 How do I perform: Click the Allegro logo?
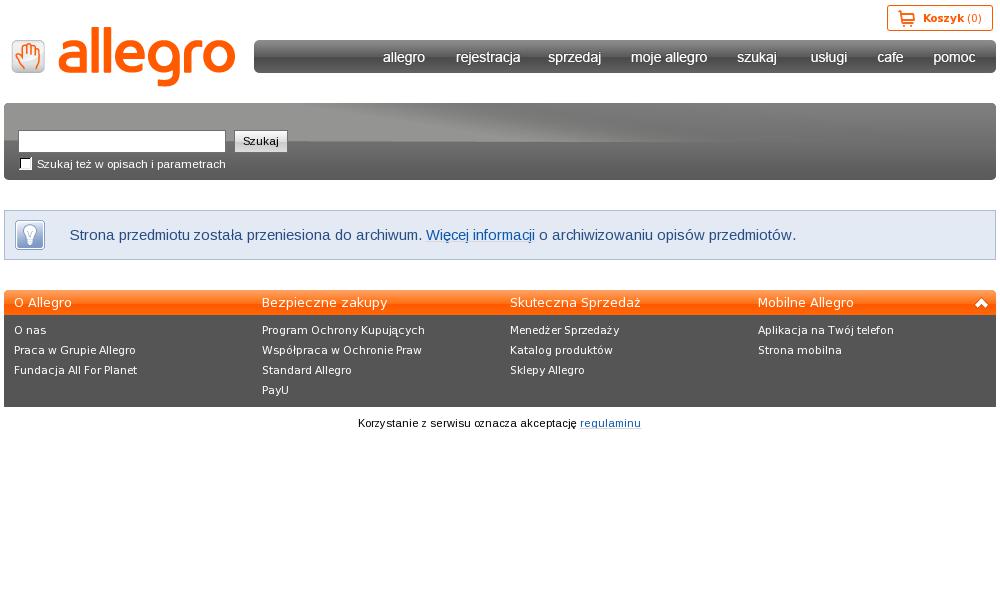(147, 56)
